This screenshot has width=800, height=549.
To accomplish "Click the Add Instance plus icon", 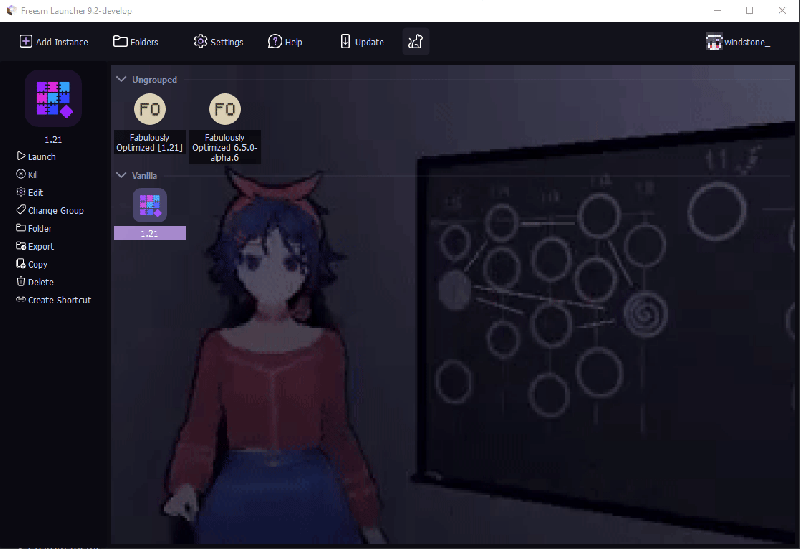I will click(26, 41).
